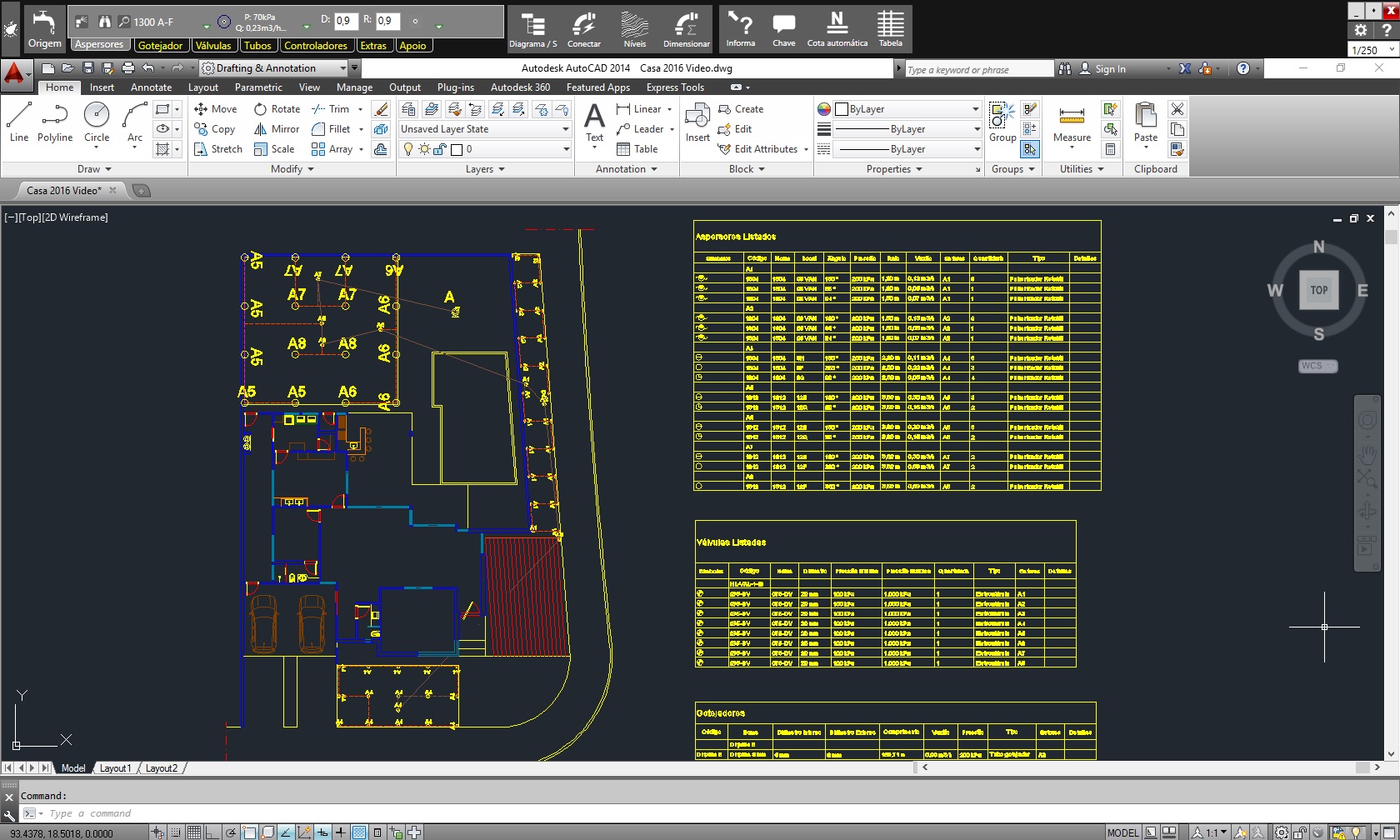Toggle MODEL space button in status bar
The height and width of the screenshot is (840, 1400).
(1122, 832)
